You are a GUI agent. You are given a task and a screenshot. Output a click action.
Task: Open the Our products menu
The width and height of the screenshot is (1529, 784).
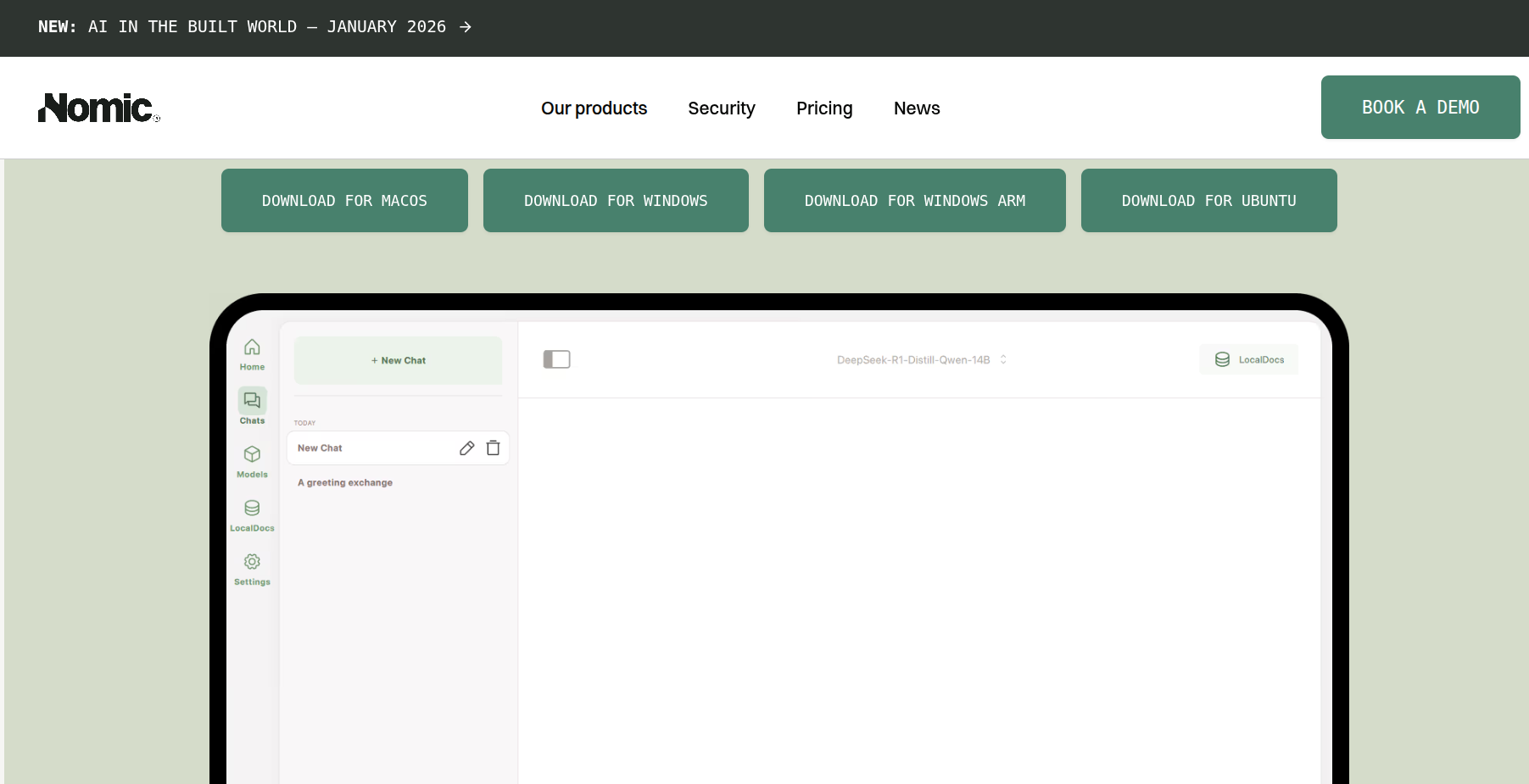point(594,108)
